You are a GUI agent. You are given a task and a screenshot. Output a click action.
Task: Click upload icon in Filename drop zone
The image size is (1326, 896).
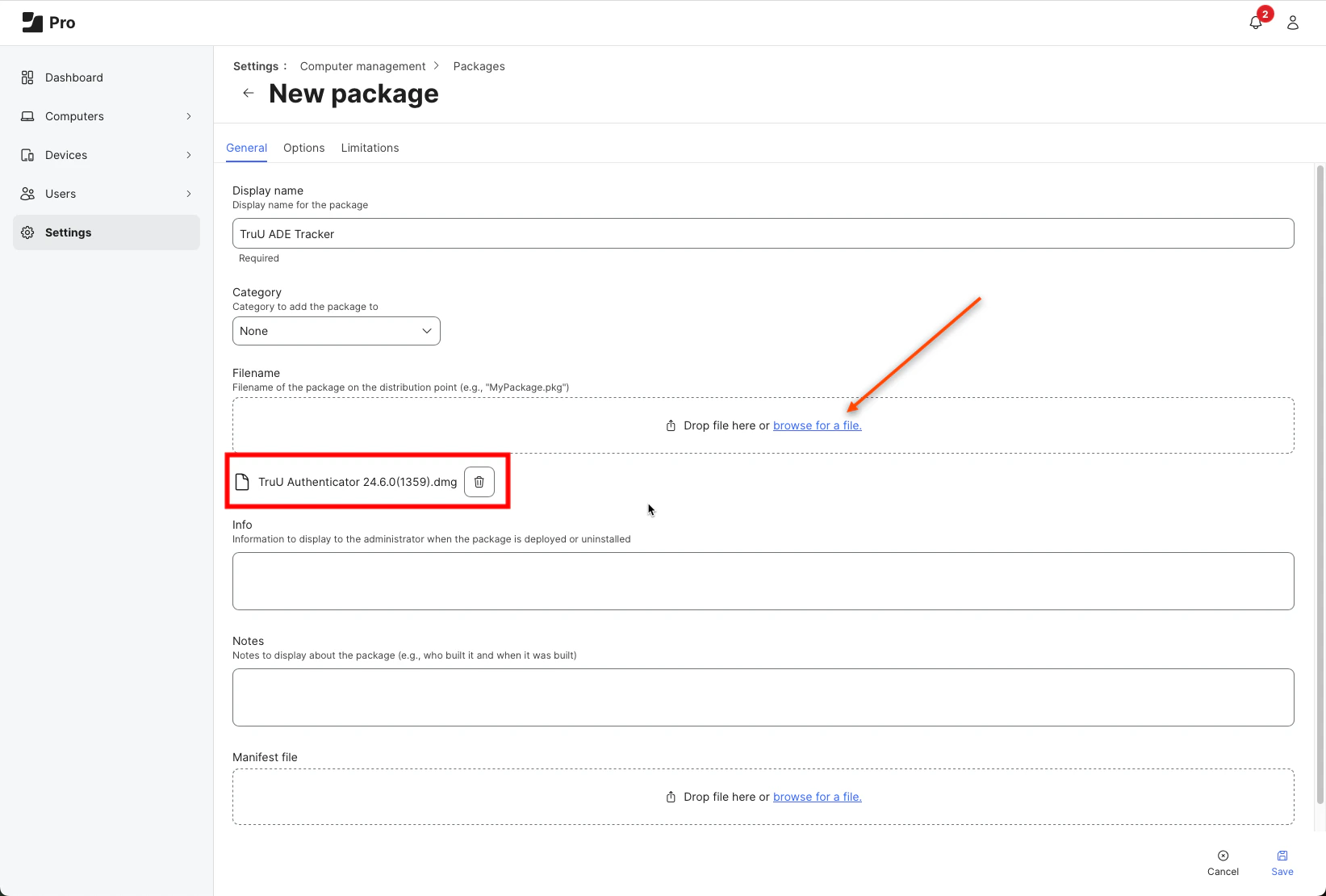[x=671, y=425]
